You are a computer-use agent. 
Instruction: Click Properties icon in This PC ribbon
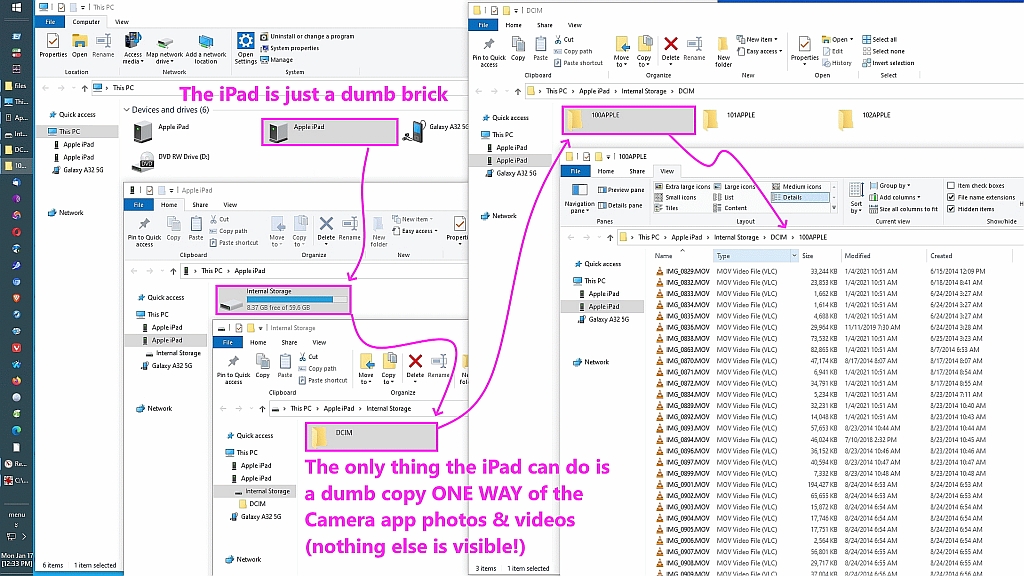[53, 45]
